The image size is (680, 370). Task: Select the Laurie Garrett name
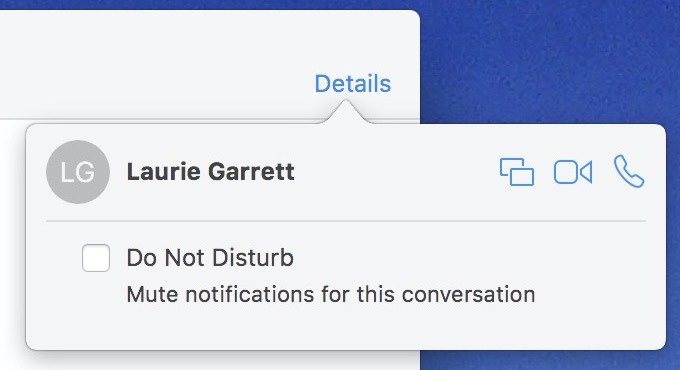[210, 172]
